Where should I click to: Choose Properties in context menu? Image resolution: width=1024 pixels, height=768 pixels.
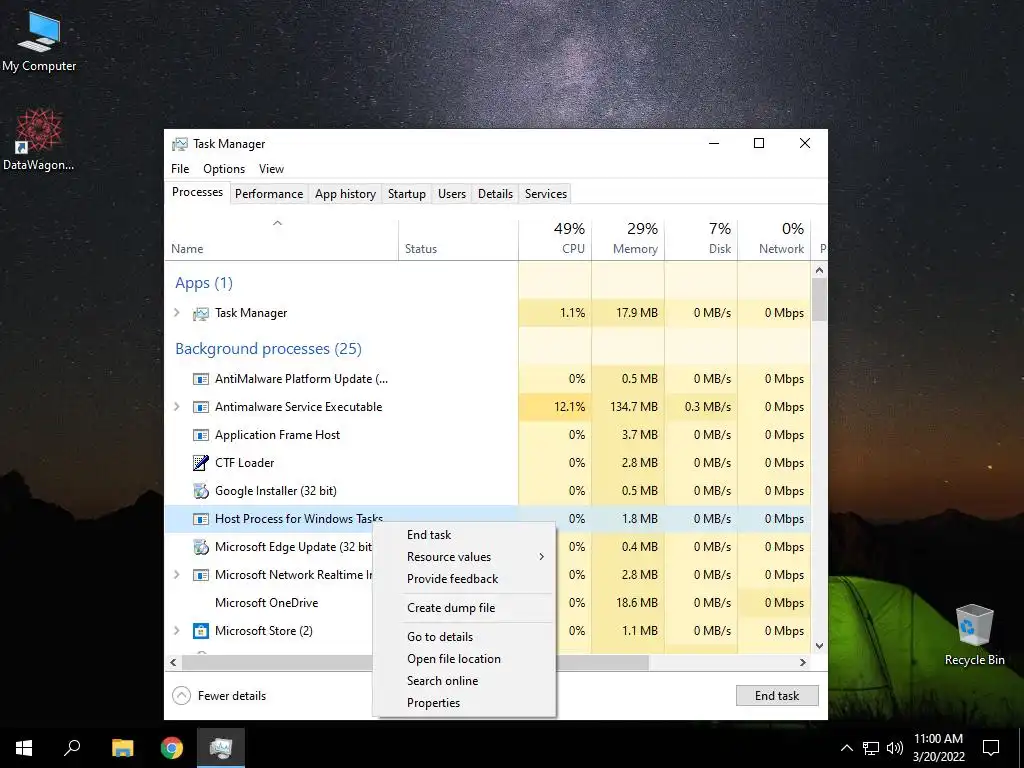465,703
